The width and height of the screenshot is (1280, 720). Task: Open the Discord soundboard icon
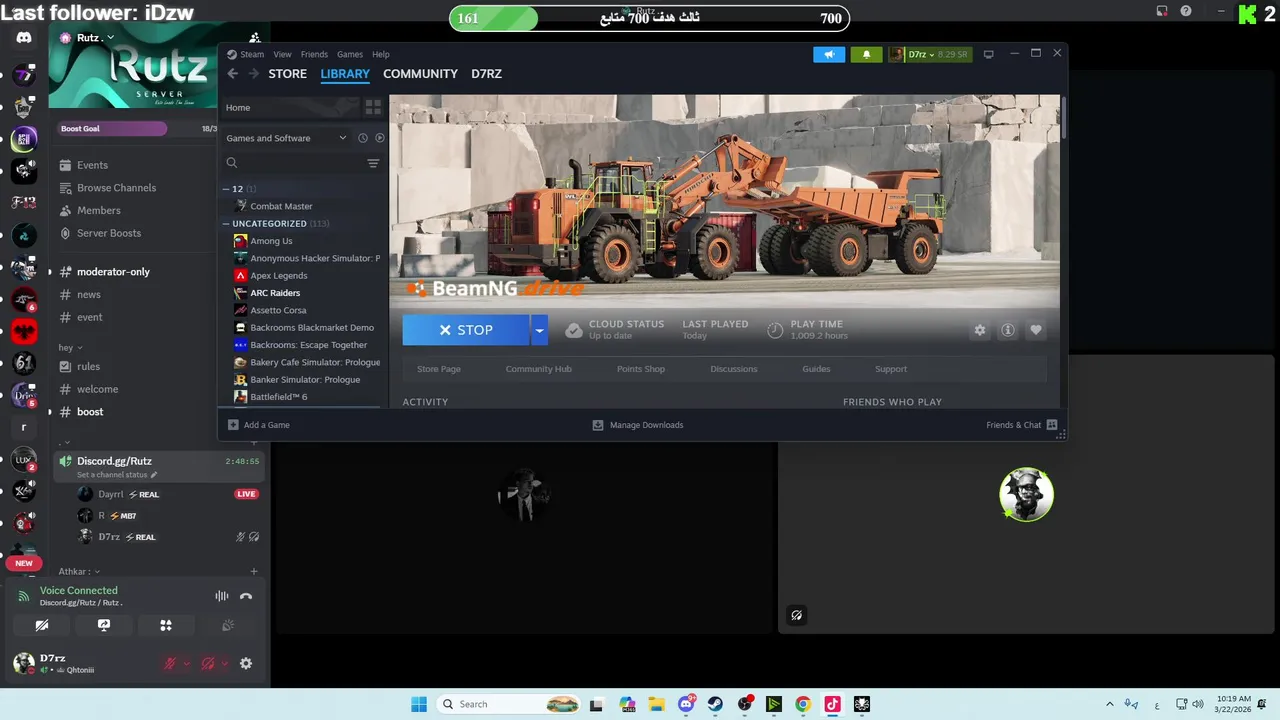click(x=228, y=625)
